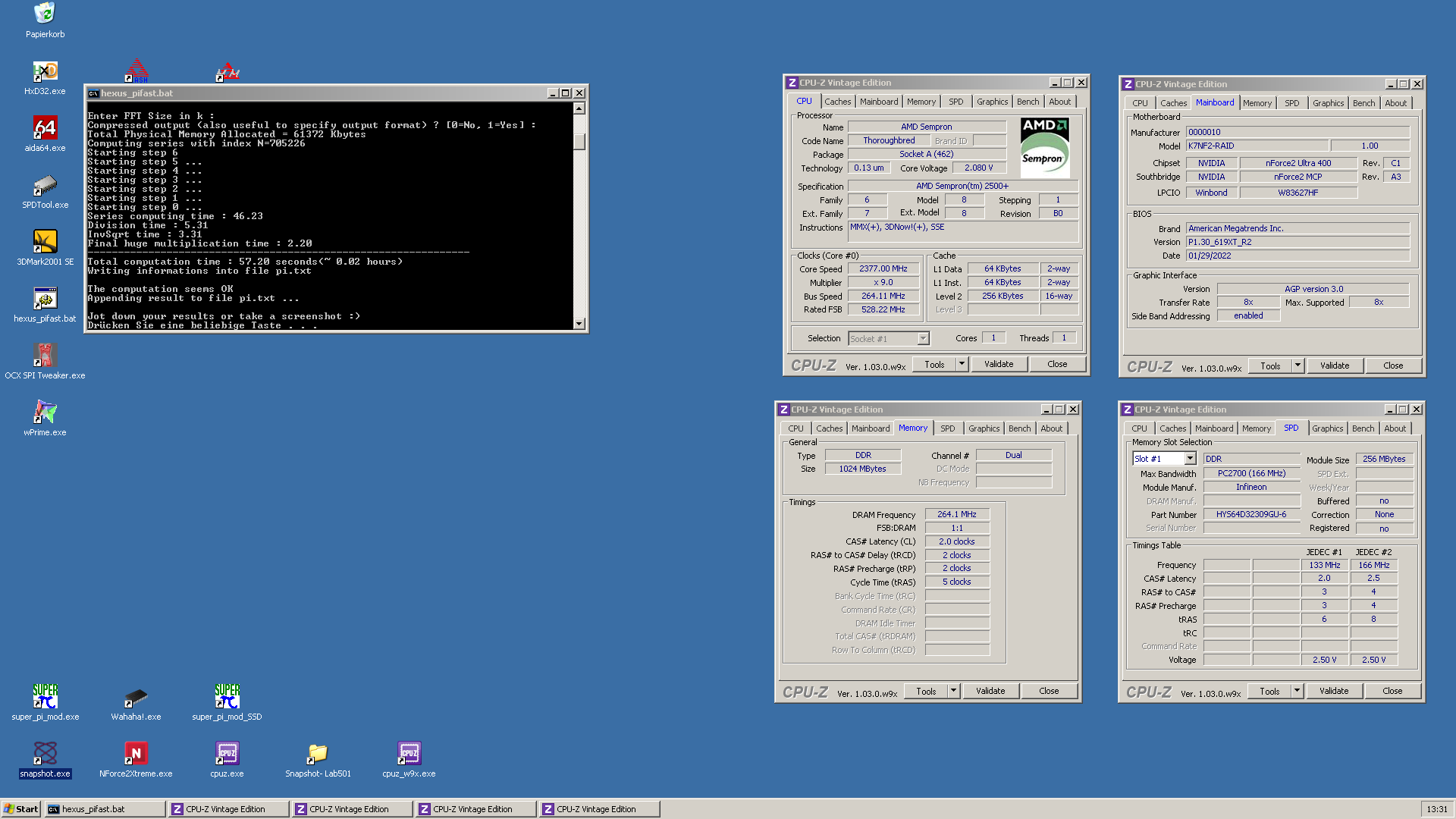This screenshot has height=819, width=1456.
Task: Click the taskbar clock showing 13:31
Action: coord(1436,809)
